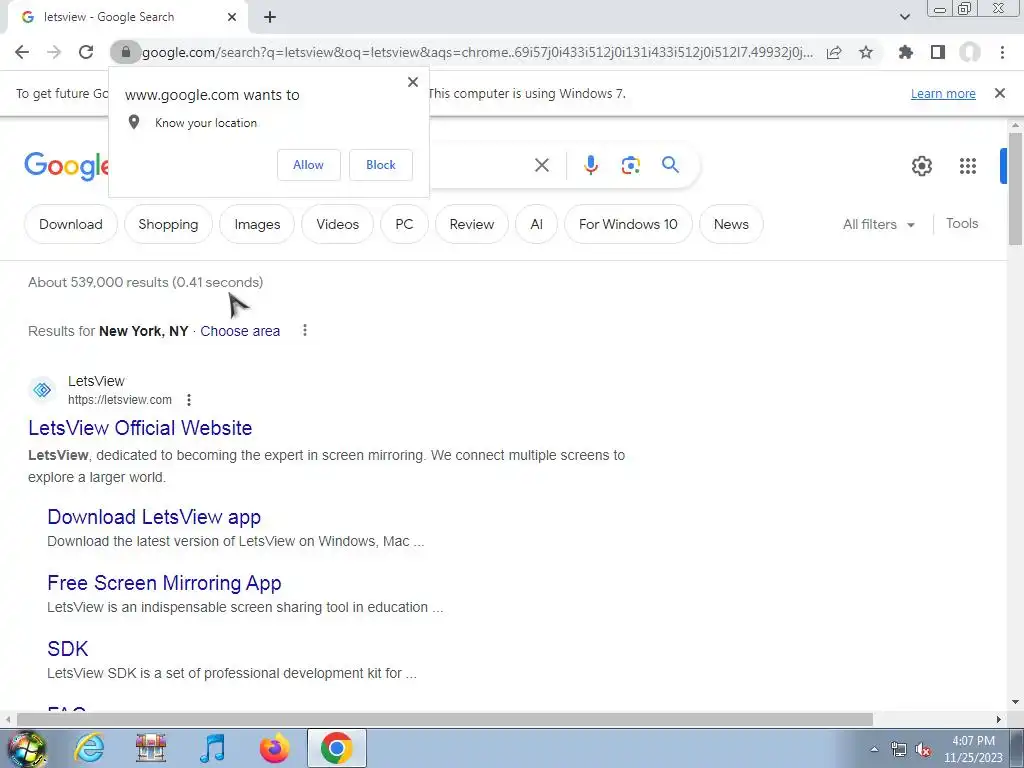Dismiss the Windows 7 notification bar
Screen dimensions: 1024x768
(1000, 93)
